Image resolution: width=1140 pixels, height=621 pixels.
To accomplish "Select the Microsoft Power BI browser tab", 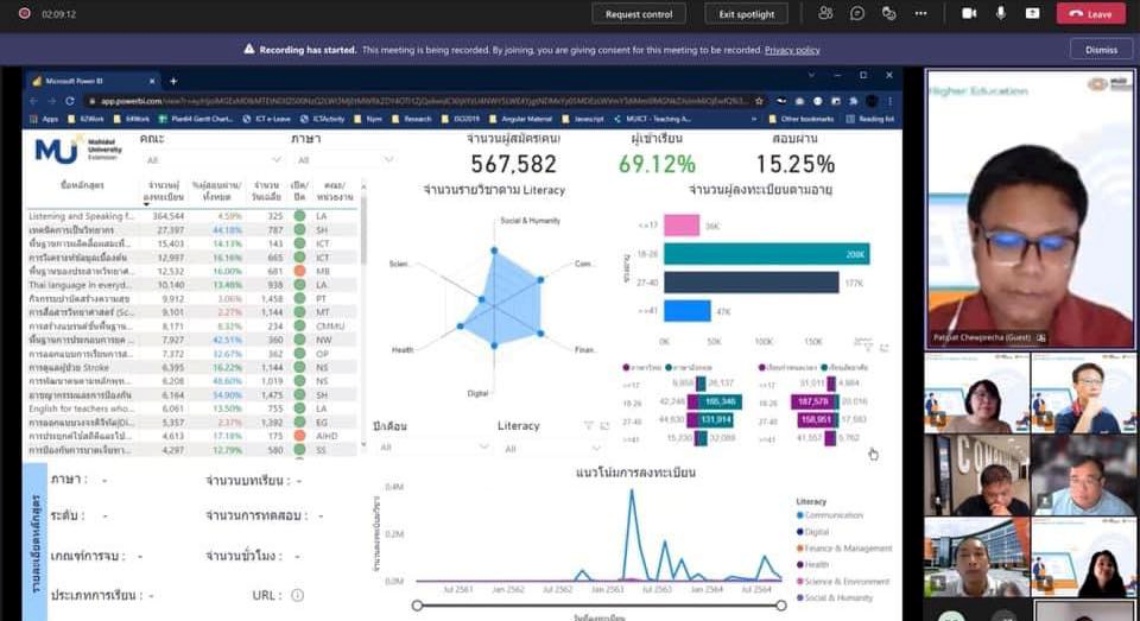I will point(90,81).
